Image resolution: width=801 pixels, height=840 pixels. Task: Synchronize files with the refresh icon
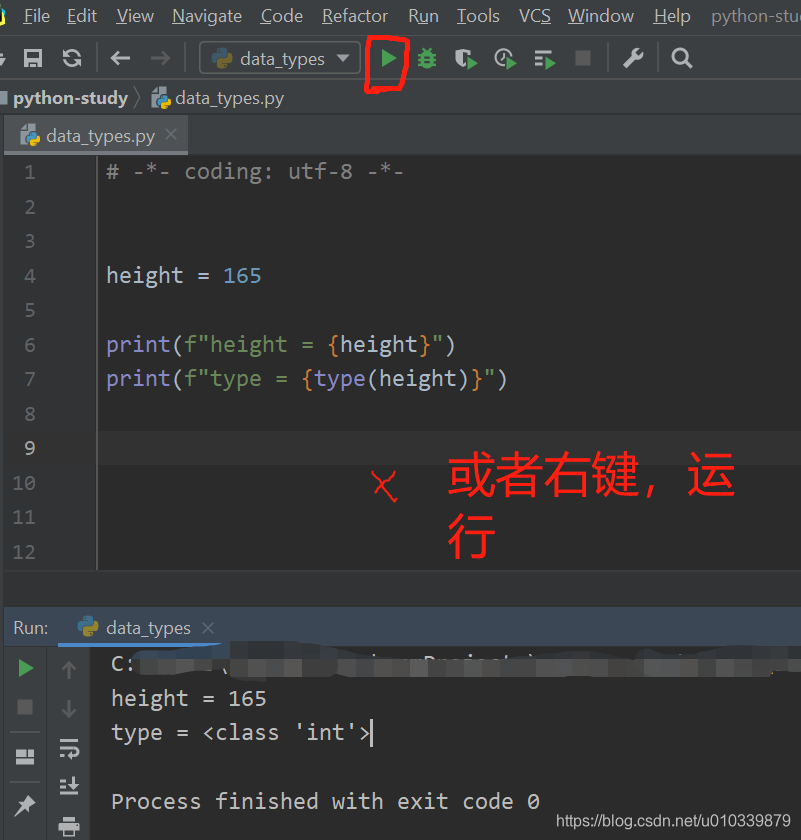click(x=70, y=58)
